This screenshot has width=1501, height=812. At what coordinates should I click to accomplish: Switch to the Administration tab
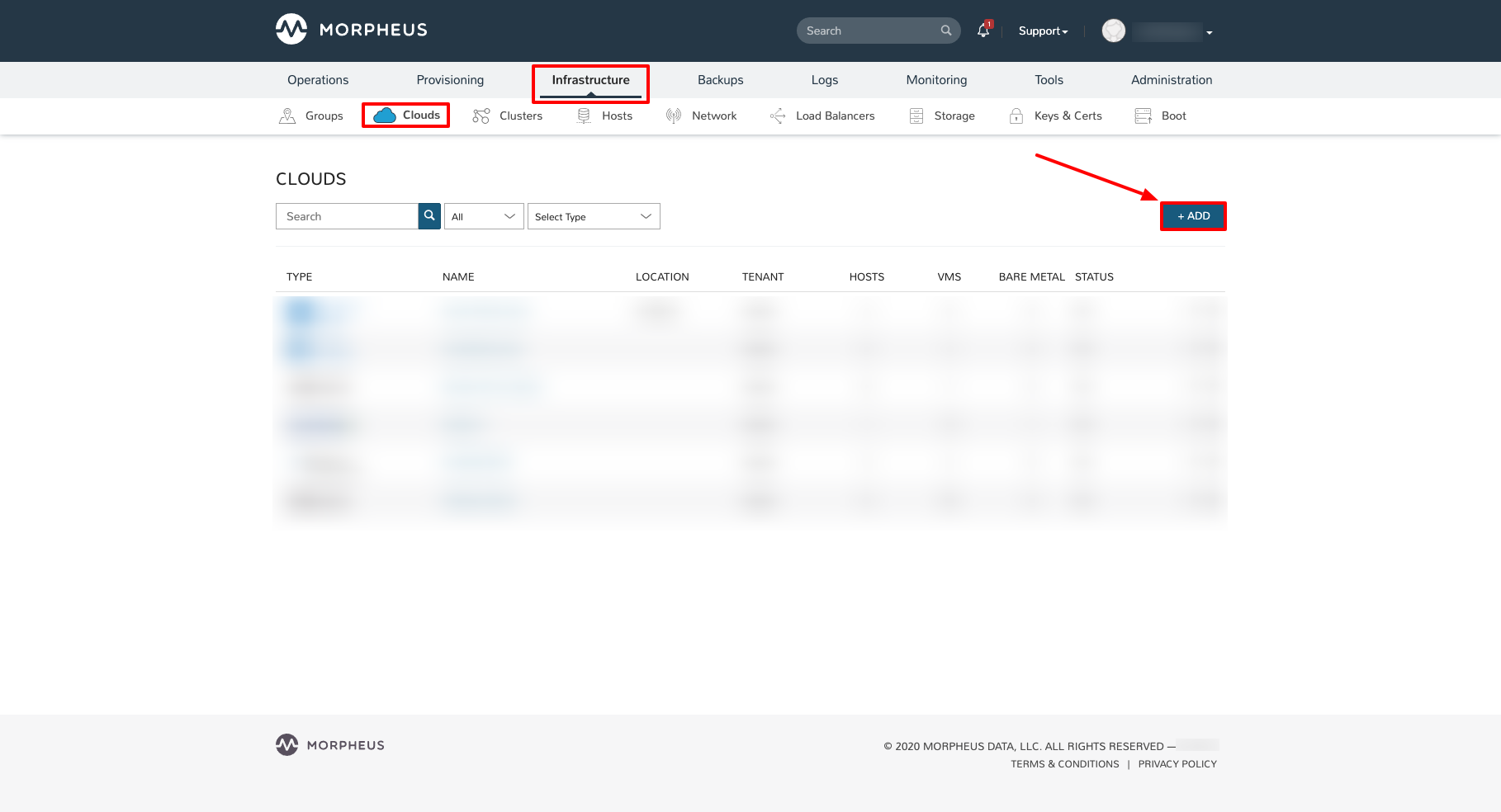click(x=1172, y=80)
